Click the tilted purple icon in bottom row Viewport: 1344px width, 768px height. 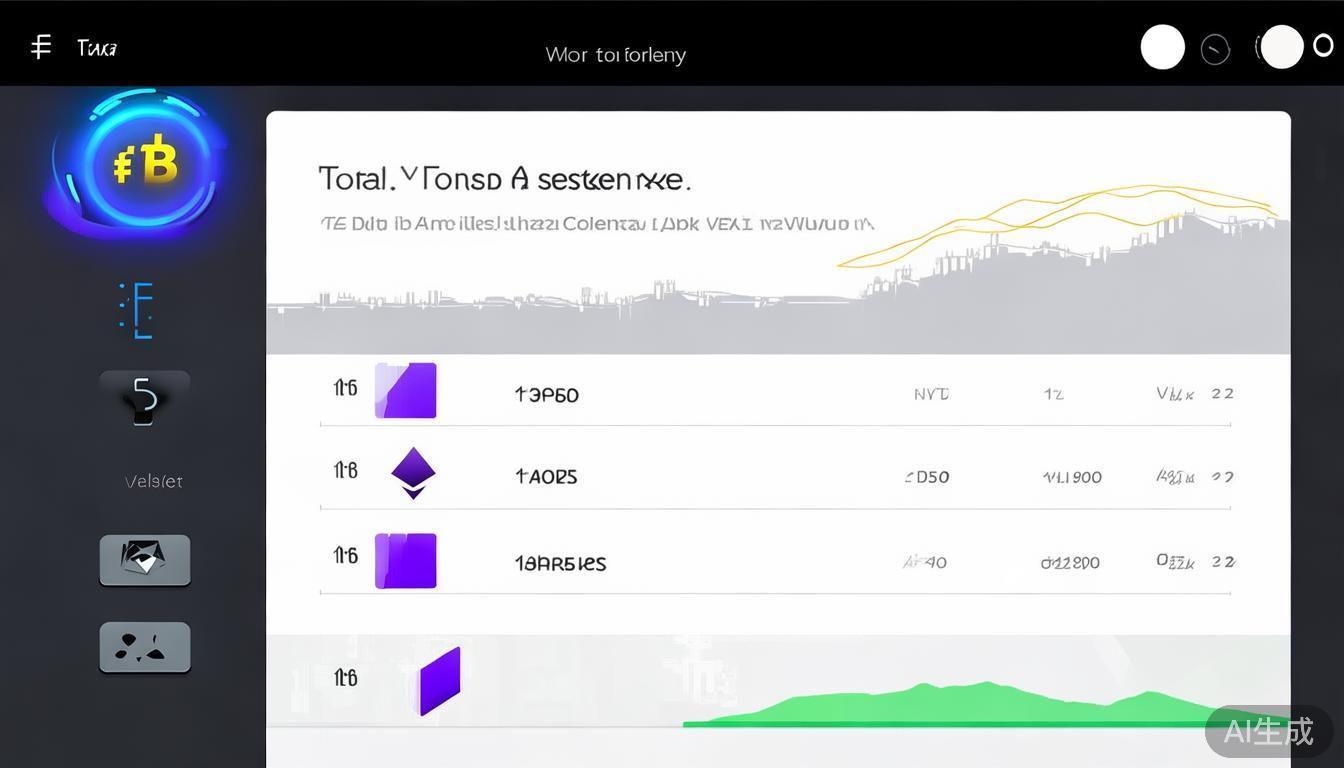[439, 680]
